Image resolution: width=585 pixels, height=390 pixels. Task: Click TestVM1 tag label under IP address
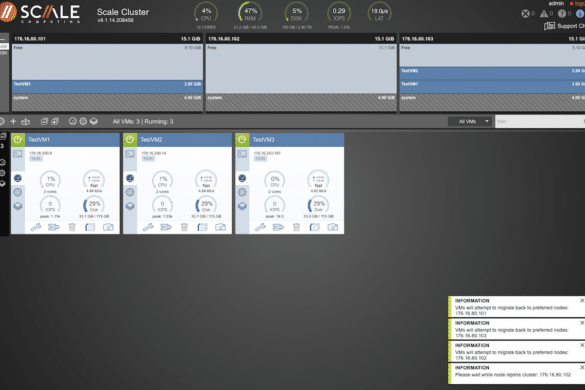(36, 159)
